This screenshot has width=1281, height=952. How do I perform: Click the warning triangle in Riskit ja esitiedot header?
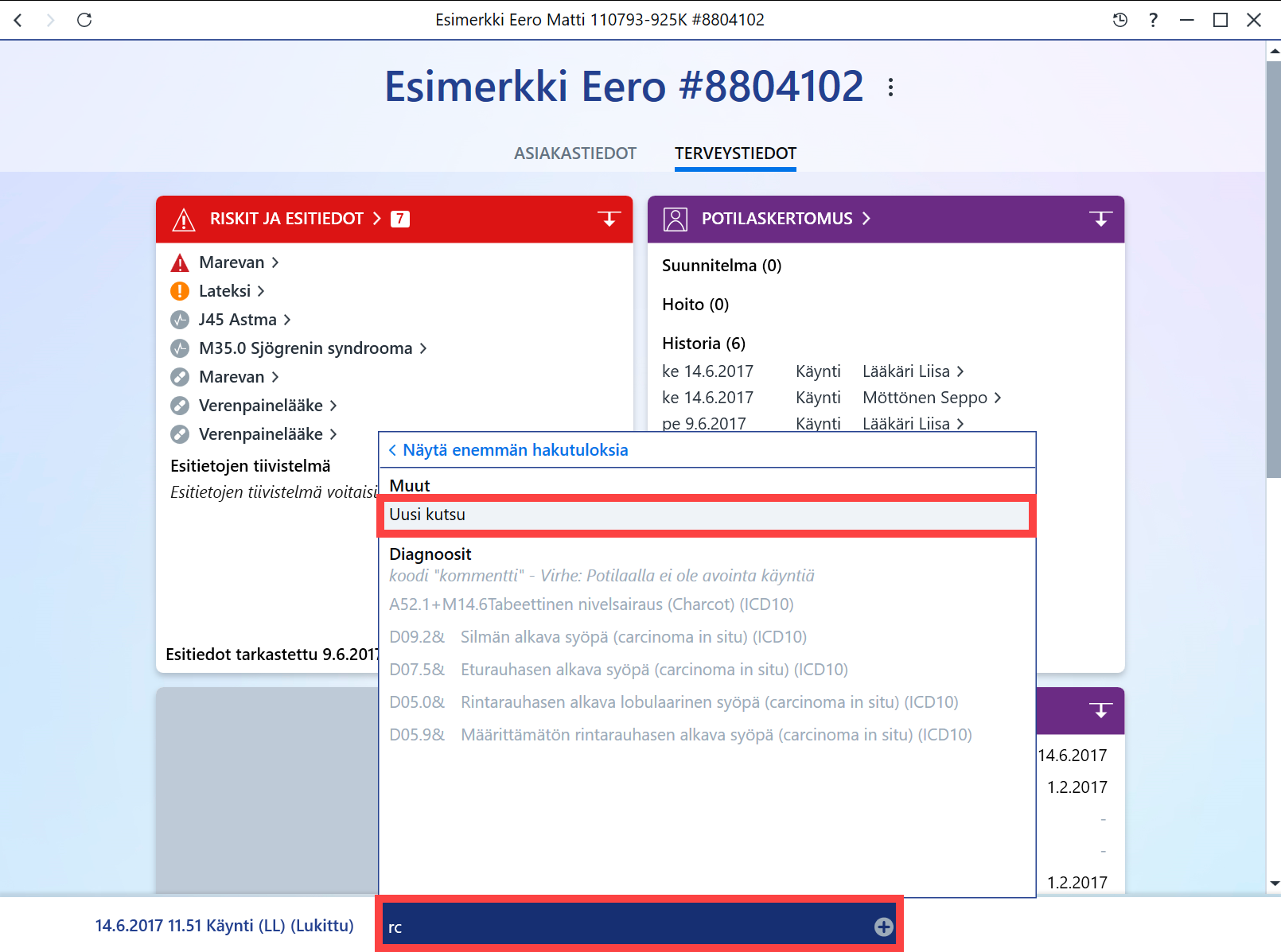[x=184, y=219]
